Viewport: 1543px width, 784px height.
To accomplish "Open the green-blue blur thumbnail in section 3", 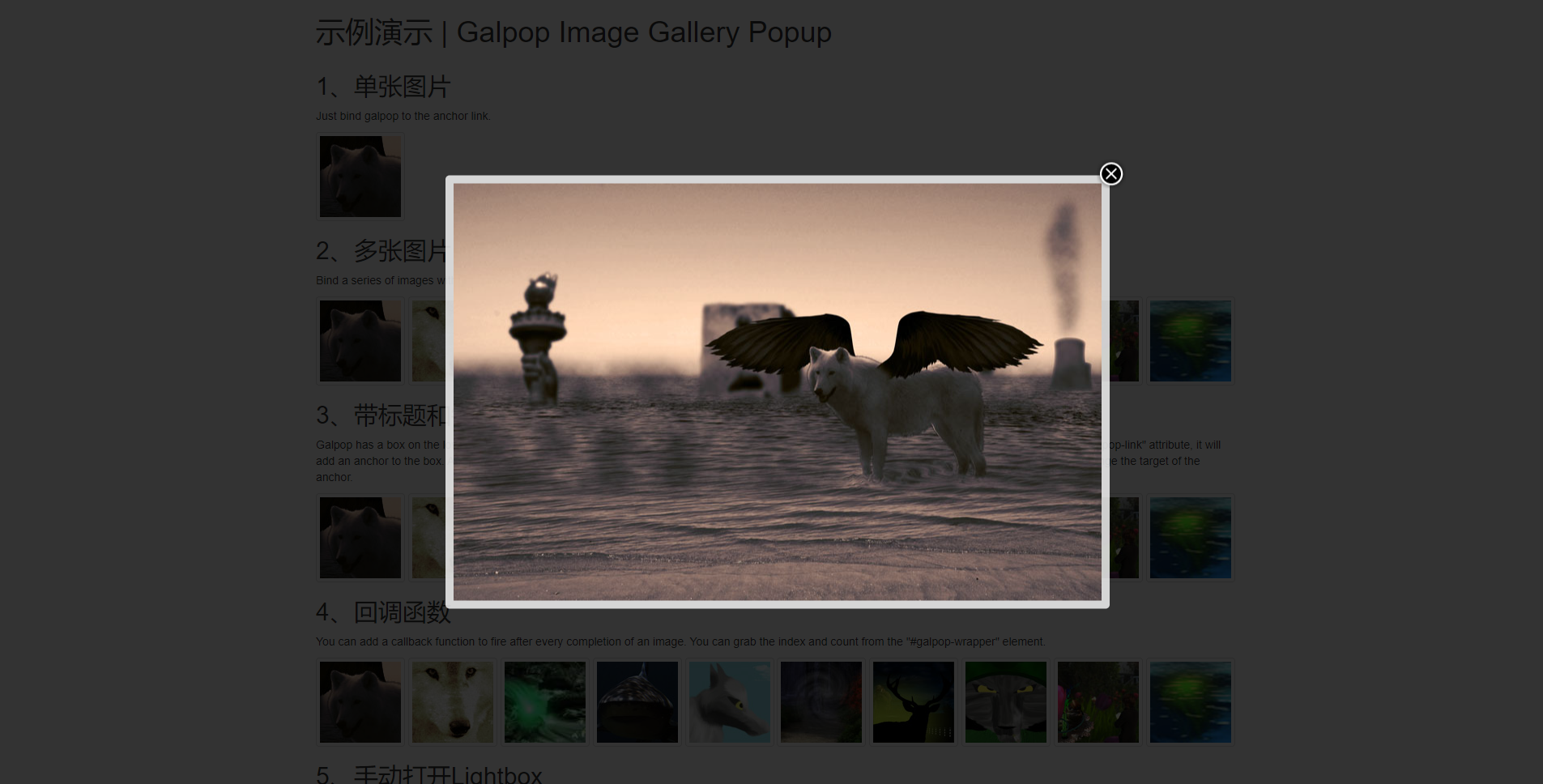I will click(x=1191, y=538).
